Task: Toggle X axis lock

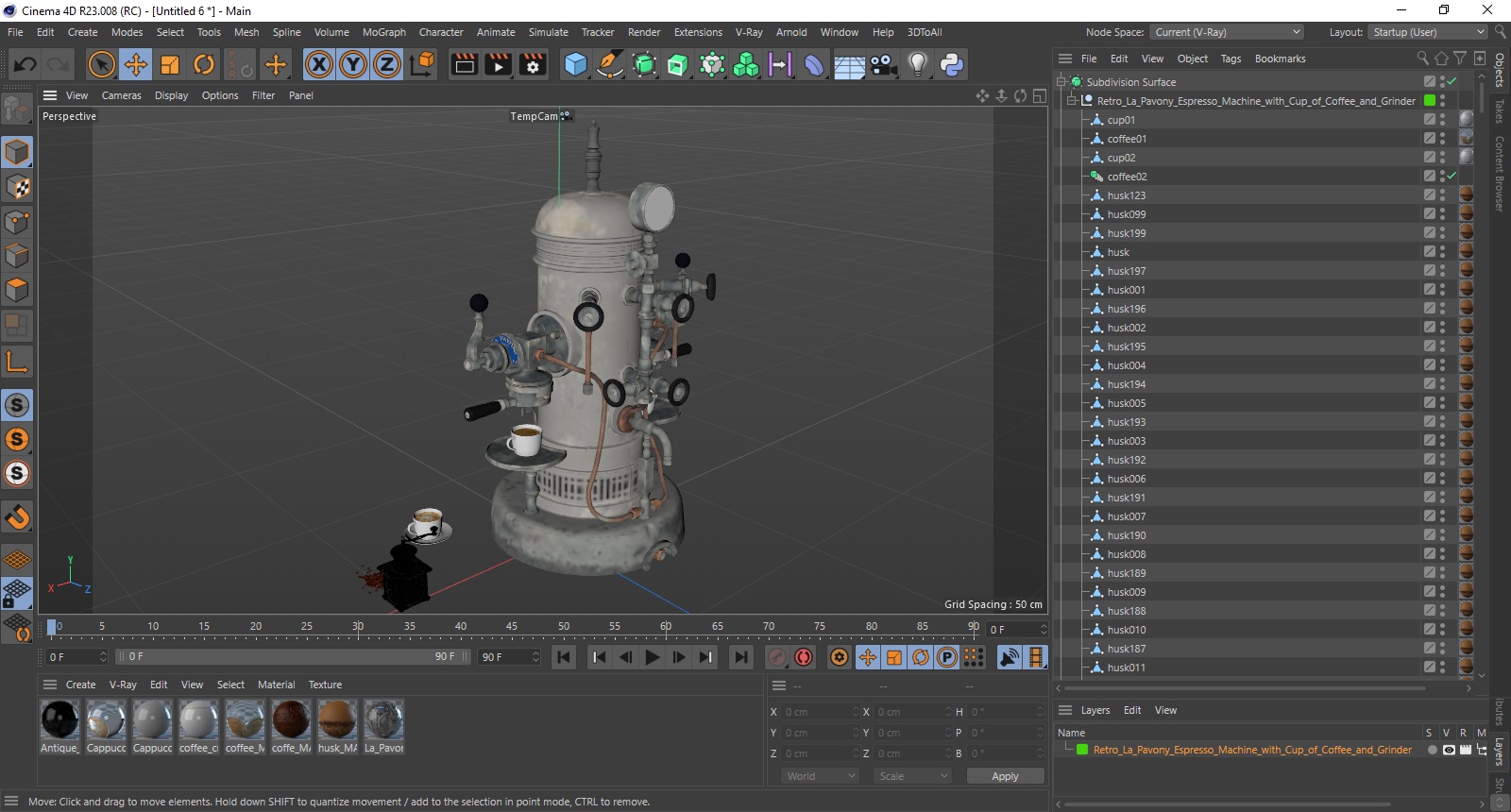Action: point(319,64)
